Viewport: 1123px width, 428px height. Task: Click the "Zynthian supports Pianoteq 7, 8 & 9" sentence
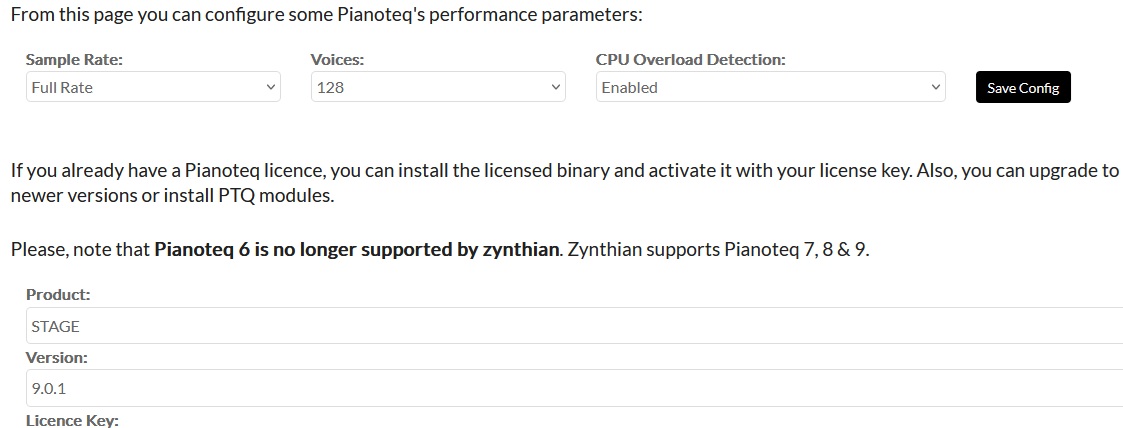718,250
